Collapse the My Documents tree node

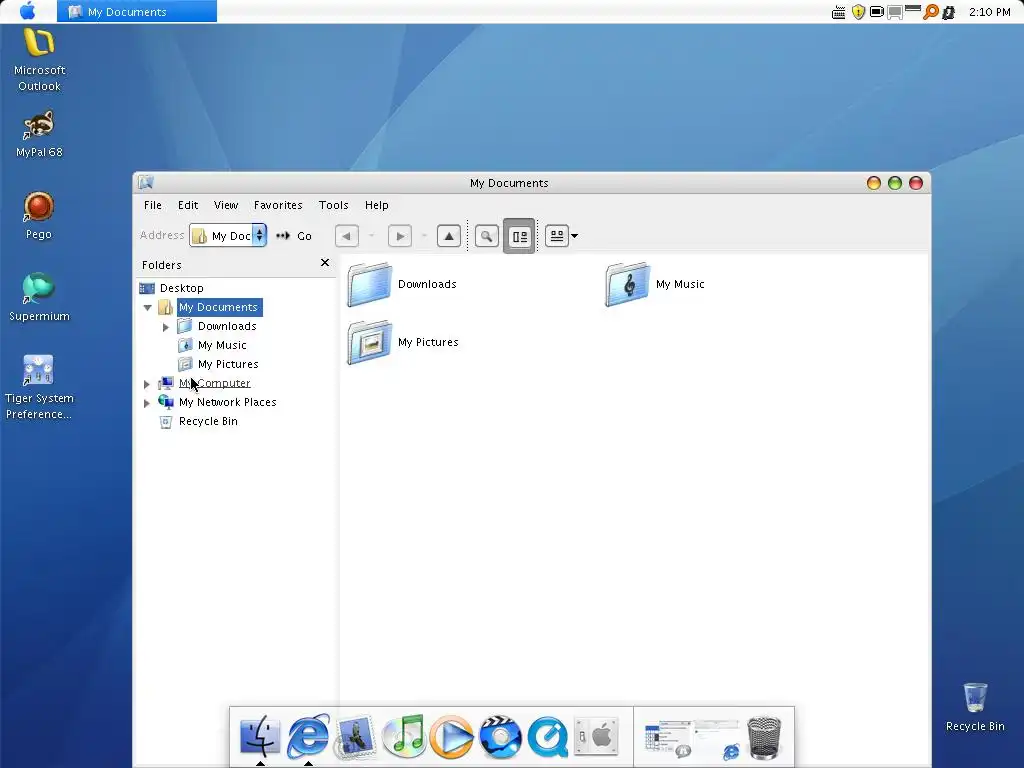pyautogui.click(x=148, y=308)
